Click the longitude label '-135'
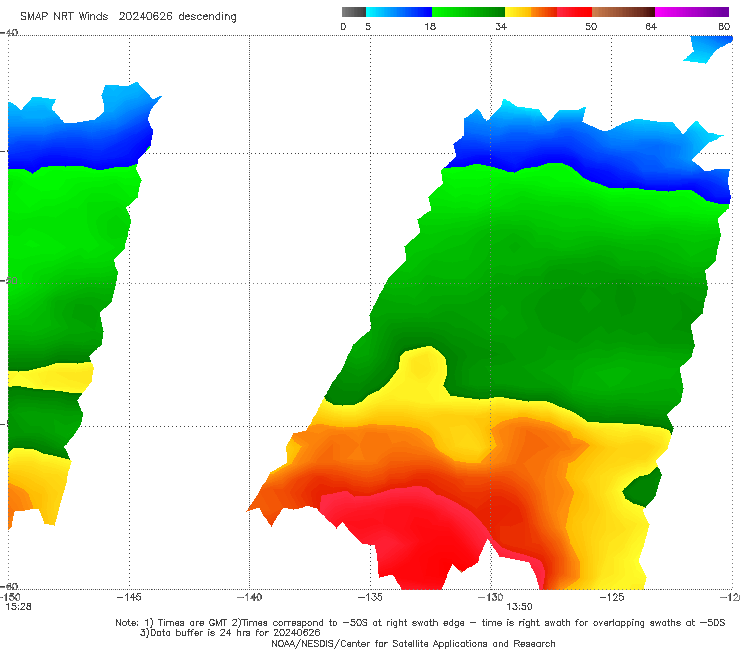This screenshot has height=650, width=740. (370, 597)
